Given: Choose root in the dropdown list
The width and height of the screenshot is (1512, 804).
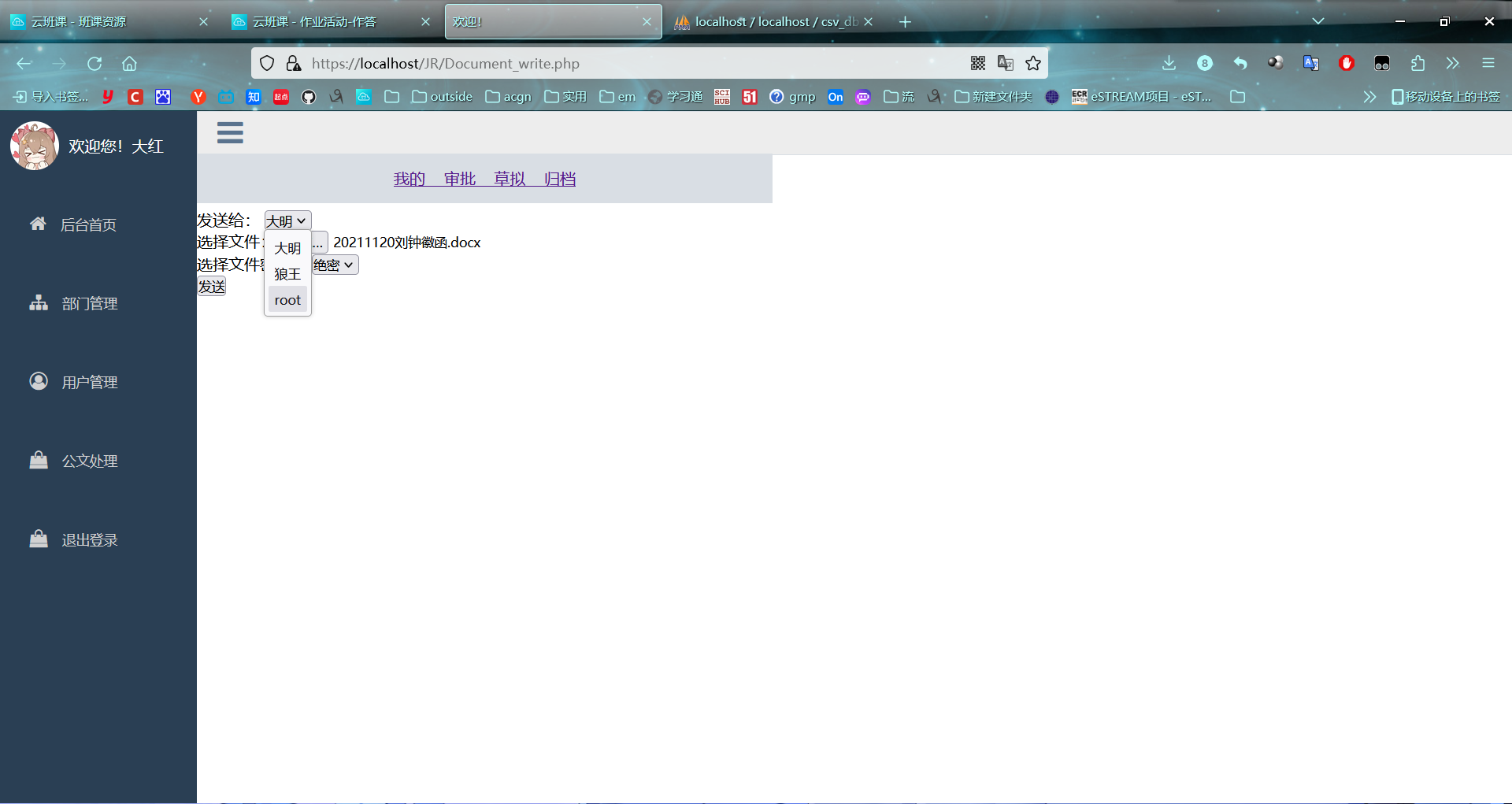Looking at the screenshot, I should [287, 300].
